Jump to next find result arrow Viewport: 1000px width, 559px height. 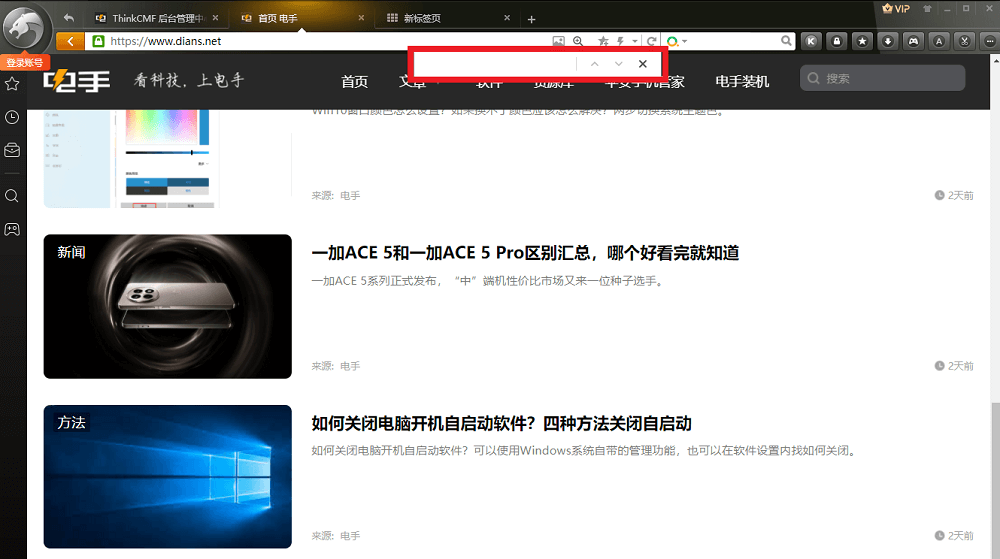(x=618, y=64)
